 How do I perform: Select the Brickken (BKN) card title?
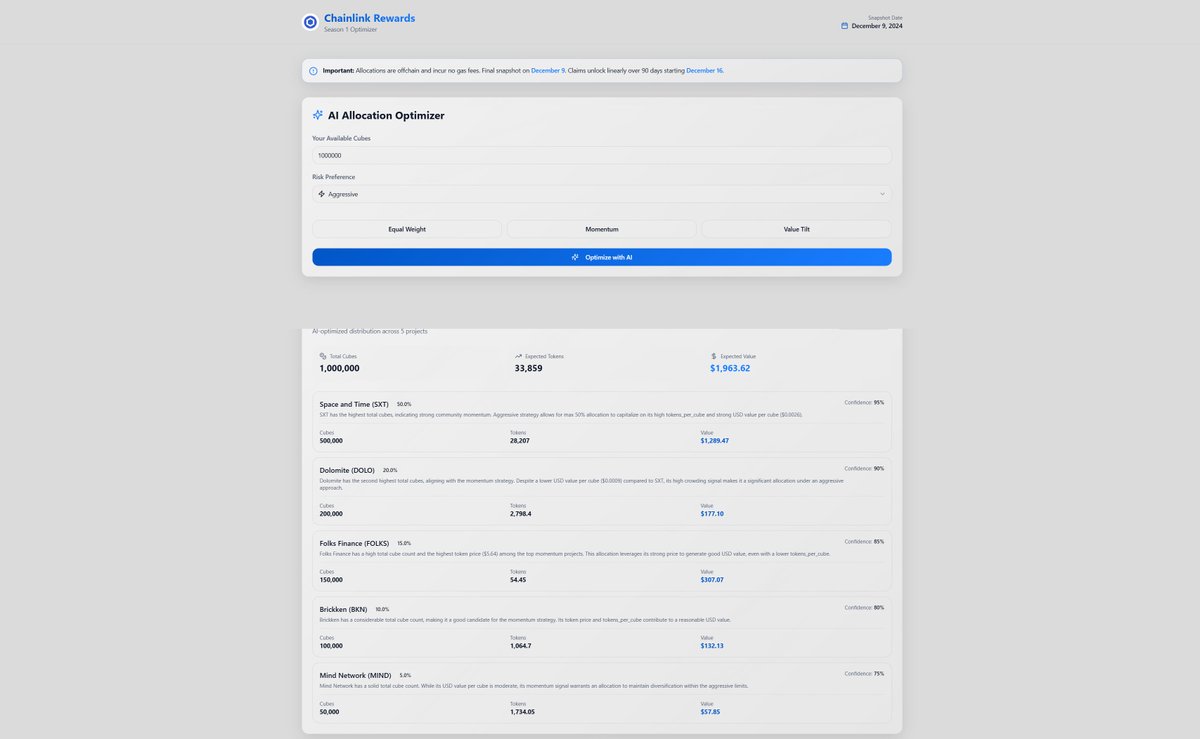pyautogui.click(x=344, y=609)
